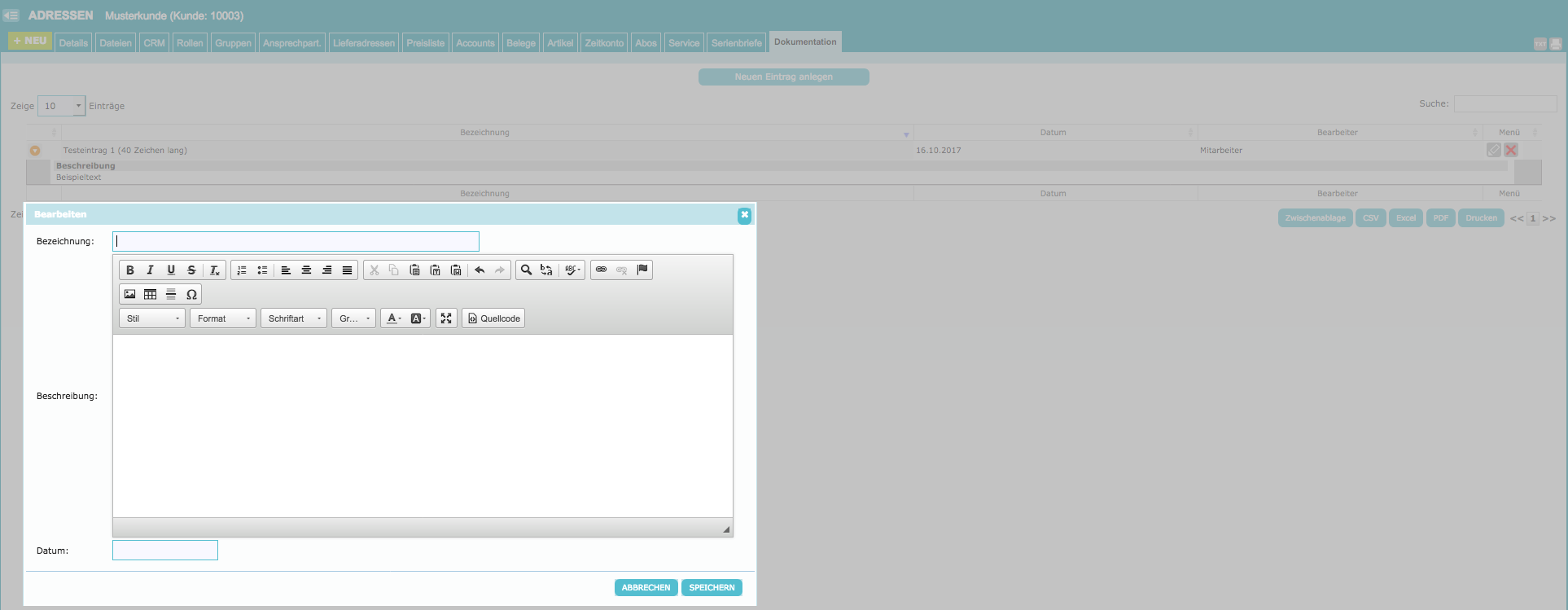Toggle strikethrough formatting
The width and height of the screenshot is (1568, 610).
pyautogui.click(x=191, y=270)
